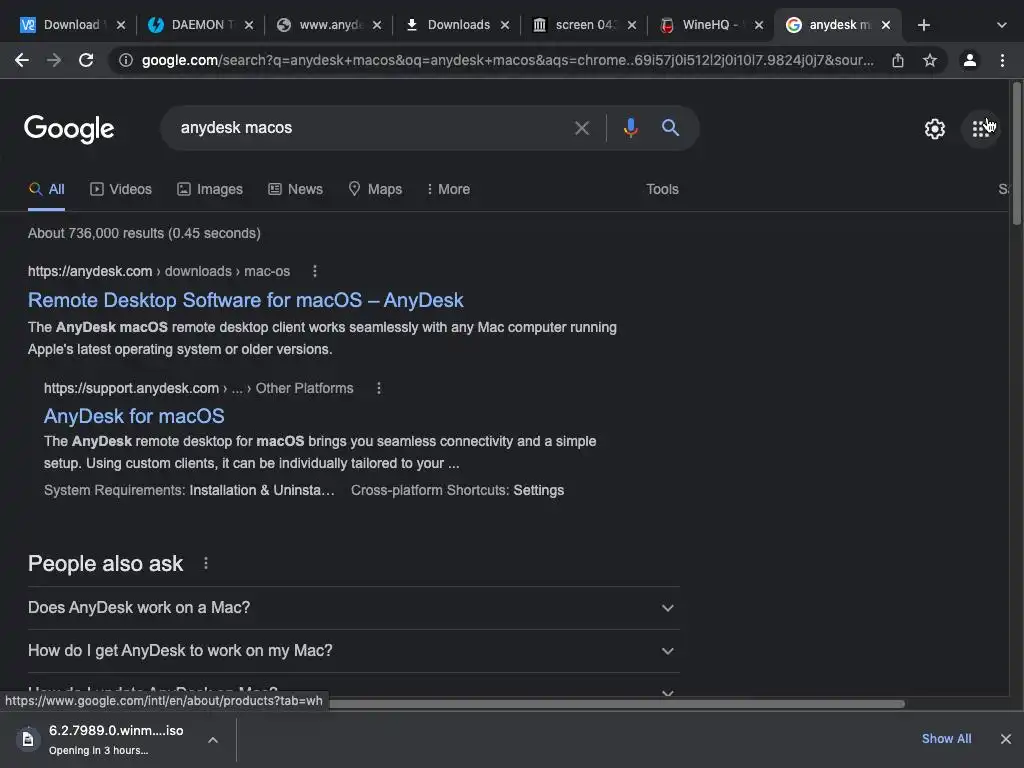Select the Videos search filter

coord(121,189)
